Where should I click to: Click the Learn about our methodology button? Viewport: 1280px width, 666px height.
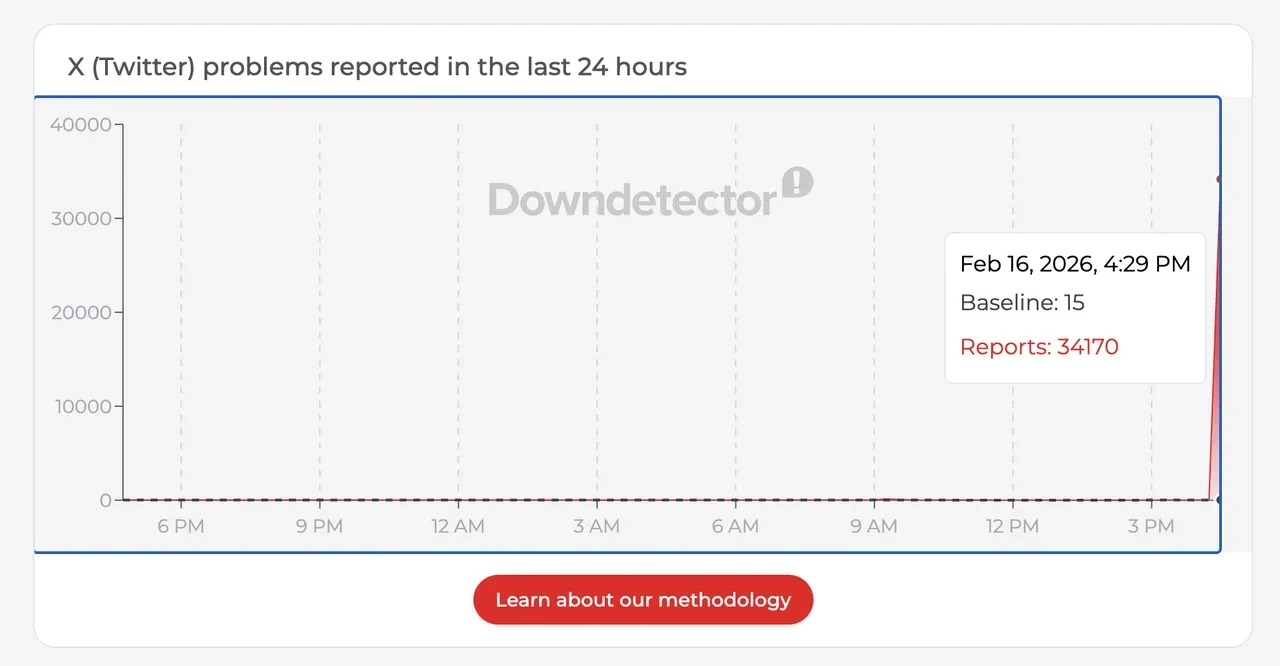[x=643, y=600]
